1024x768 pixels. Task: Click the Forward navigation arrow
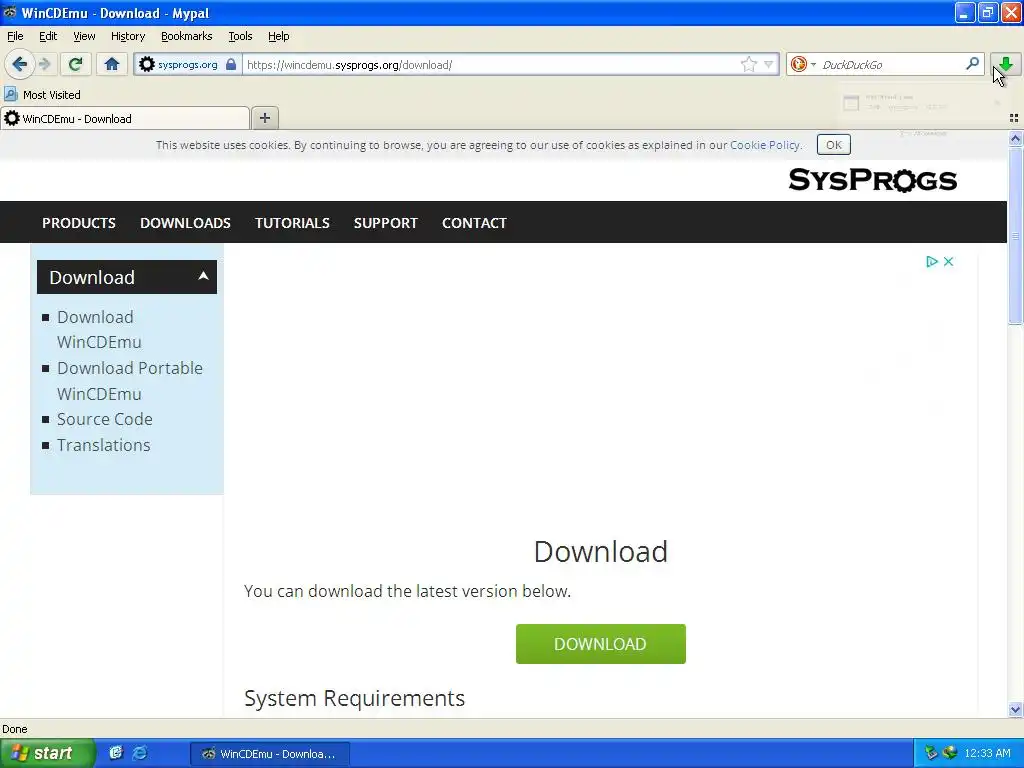[x=44, y=64]
